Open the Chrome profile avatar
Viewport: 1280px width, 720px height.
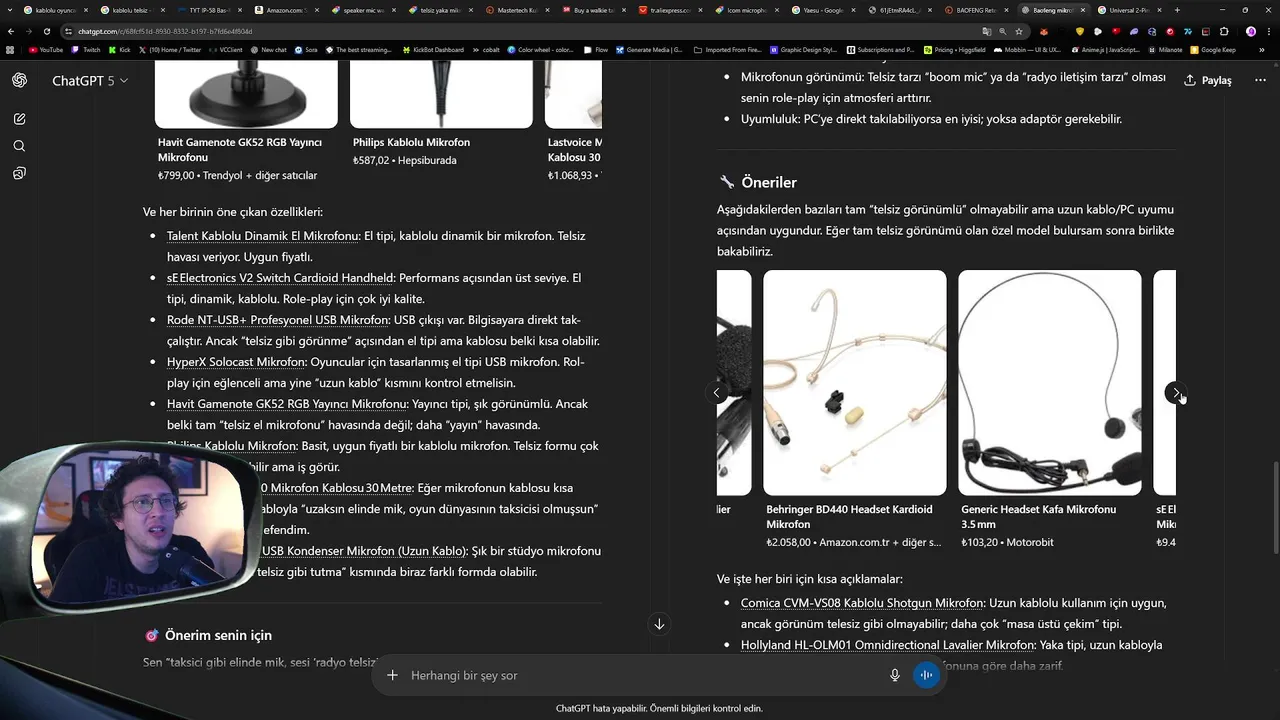(1250, 31)
